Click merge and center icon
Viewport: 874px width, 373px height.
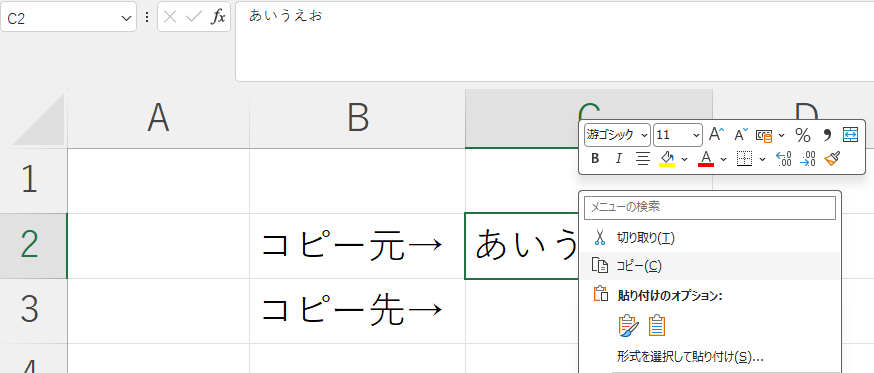(850, 134)
